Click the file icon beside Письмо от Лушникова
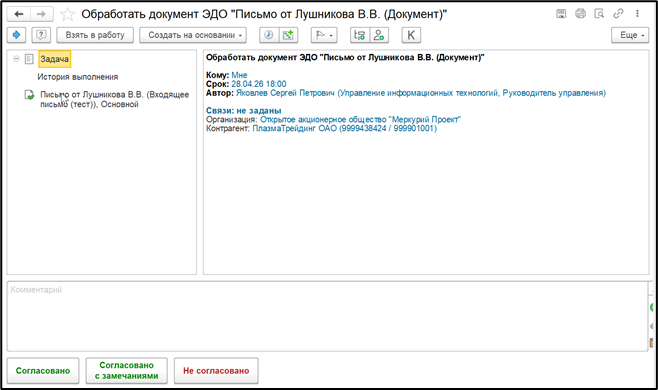The width and height of the screenshot is (658, 390). point(29,95)
